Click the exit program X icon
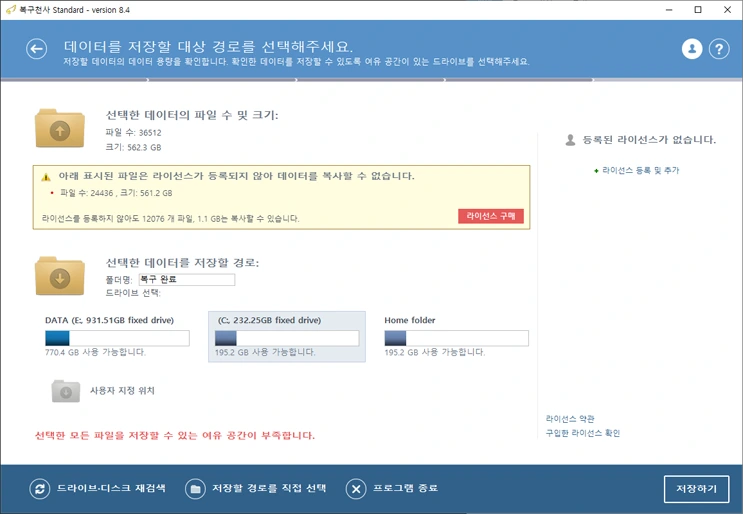 coord(356,489)
